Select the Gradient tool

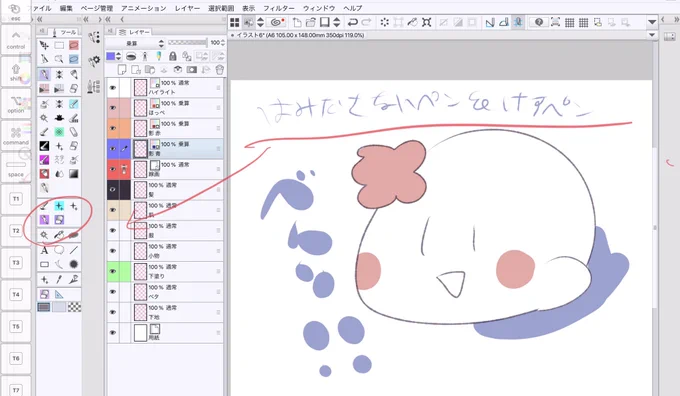coord(74,174)
